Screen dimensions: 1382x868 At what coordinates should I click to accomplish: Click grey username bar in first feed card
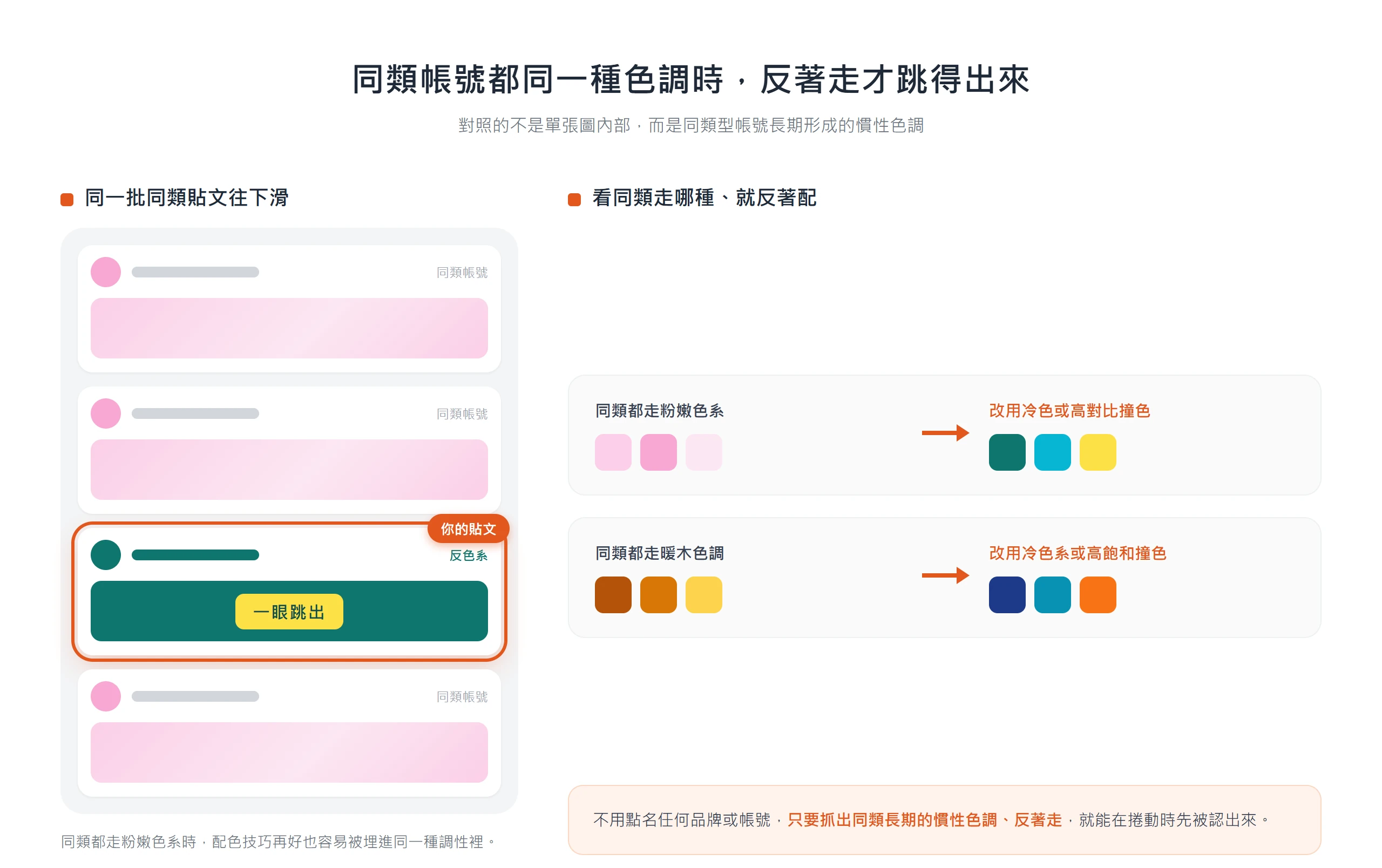(x=195, y=272)
